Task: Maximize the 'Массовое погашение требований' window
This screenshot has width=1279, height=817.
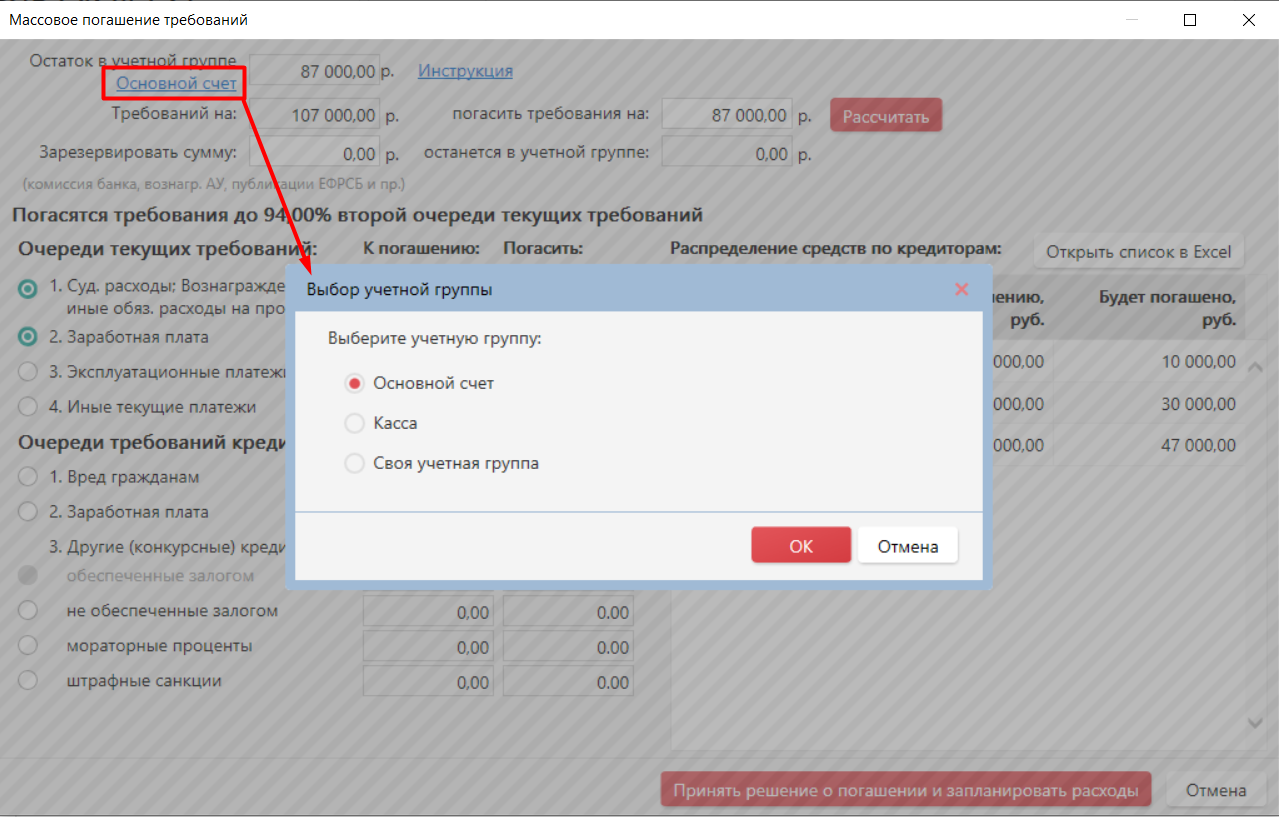Action: (1190, 20)
